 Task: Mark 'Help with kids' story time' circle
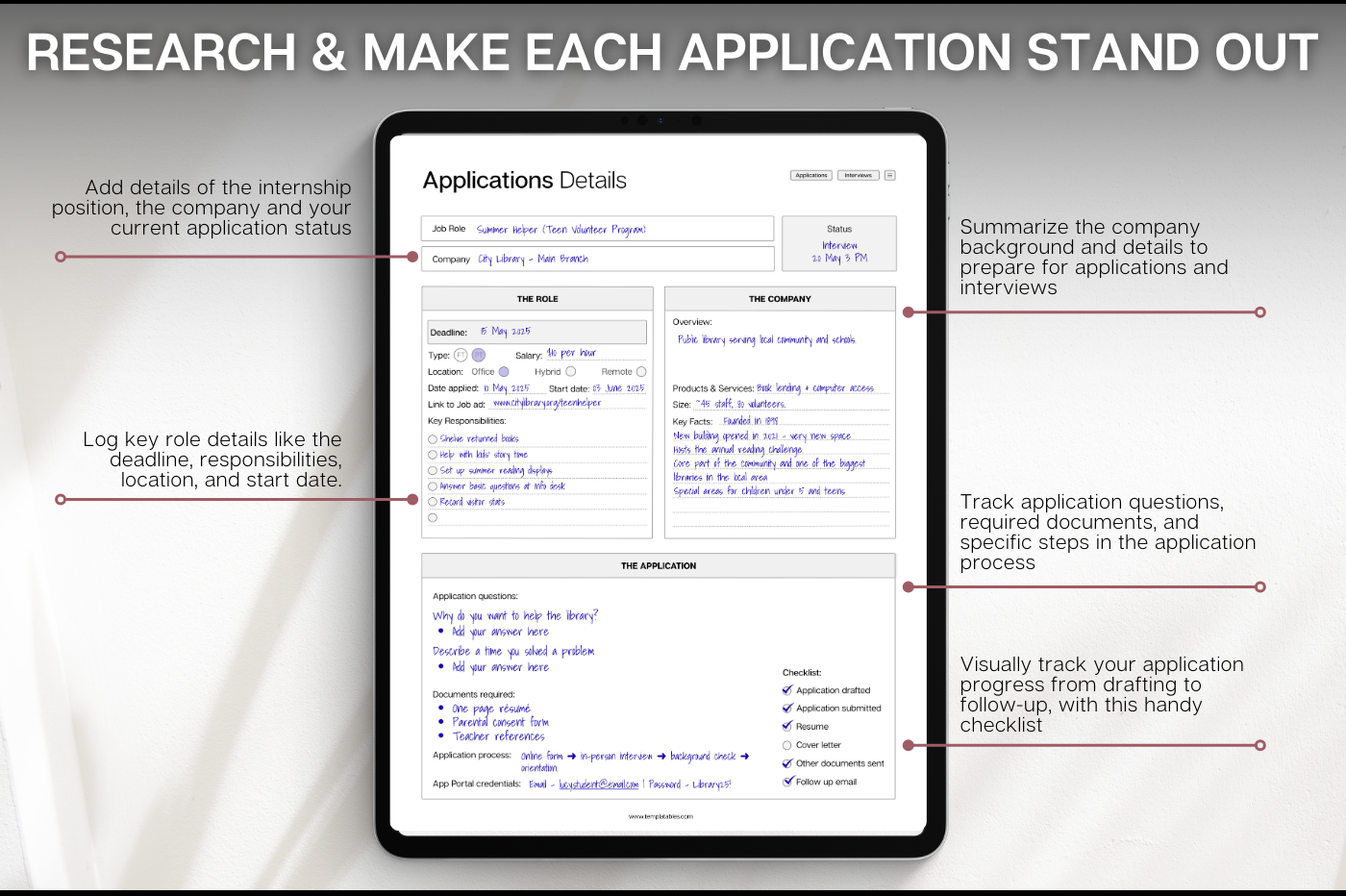[x=433, y=455]
